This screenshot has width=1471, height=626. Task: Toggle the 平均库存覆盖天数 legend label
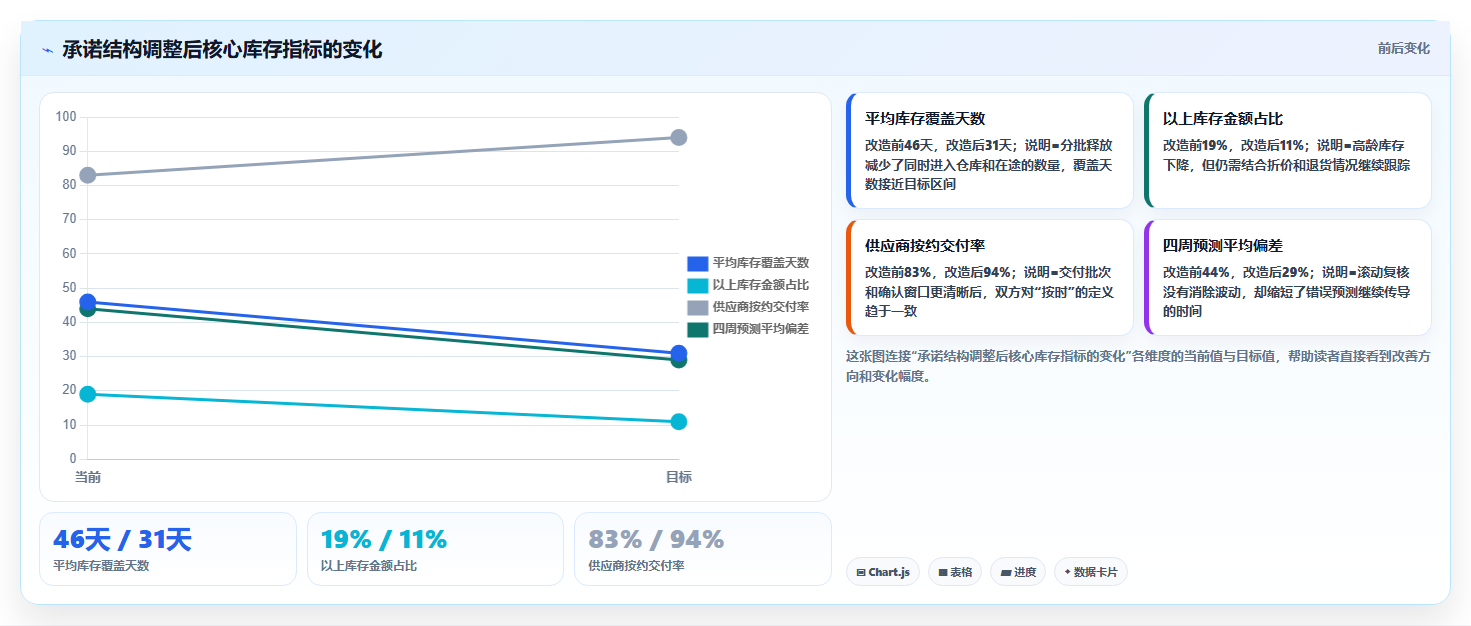coord(761,263)
